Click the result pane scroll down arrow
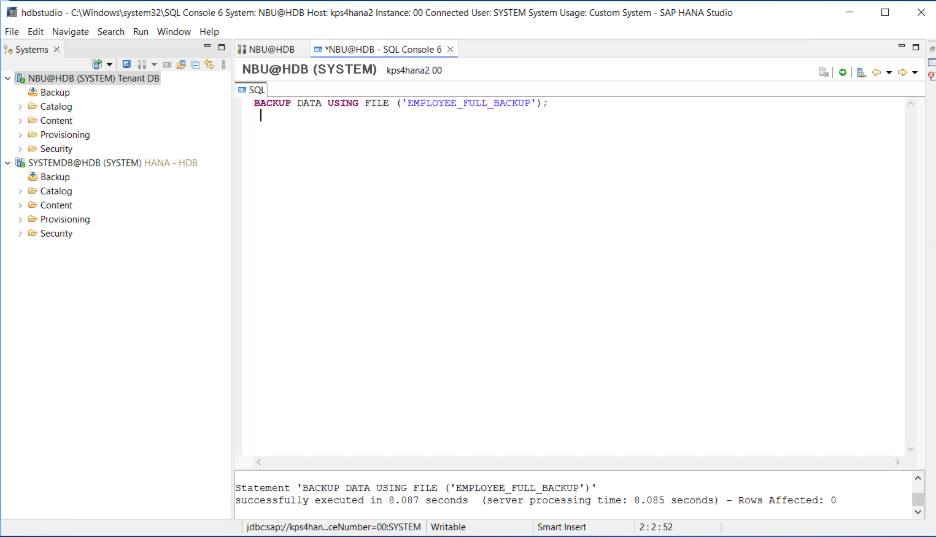936x537 pixels. point(918,512)
